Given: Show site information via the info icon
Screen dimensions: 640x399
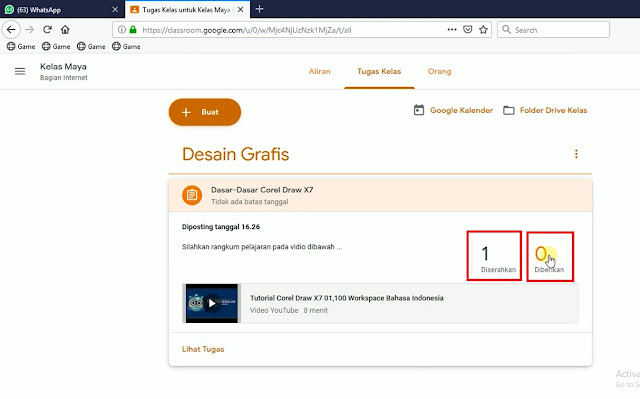Looking at the screenshot, I should coord(122,29).
